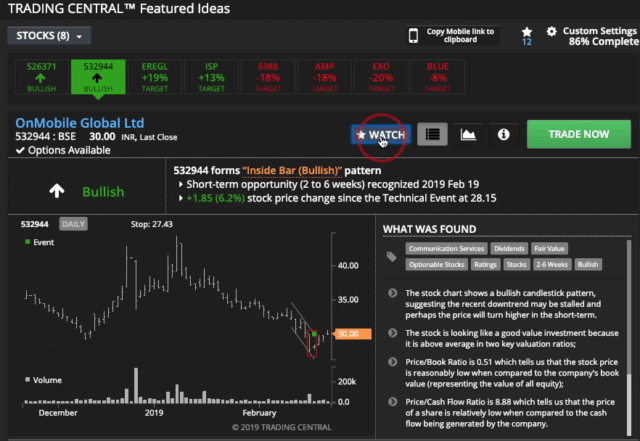Screen dimensions: 640x441
Task: Expand the Price/Book Ratio bullet
Action: tap(393, 362)
